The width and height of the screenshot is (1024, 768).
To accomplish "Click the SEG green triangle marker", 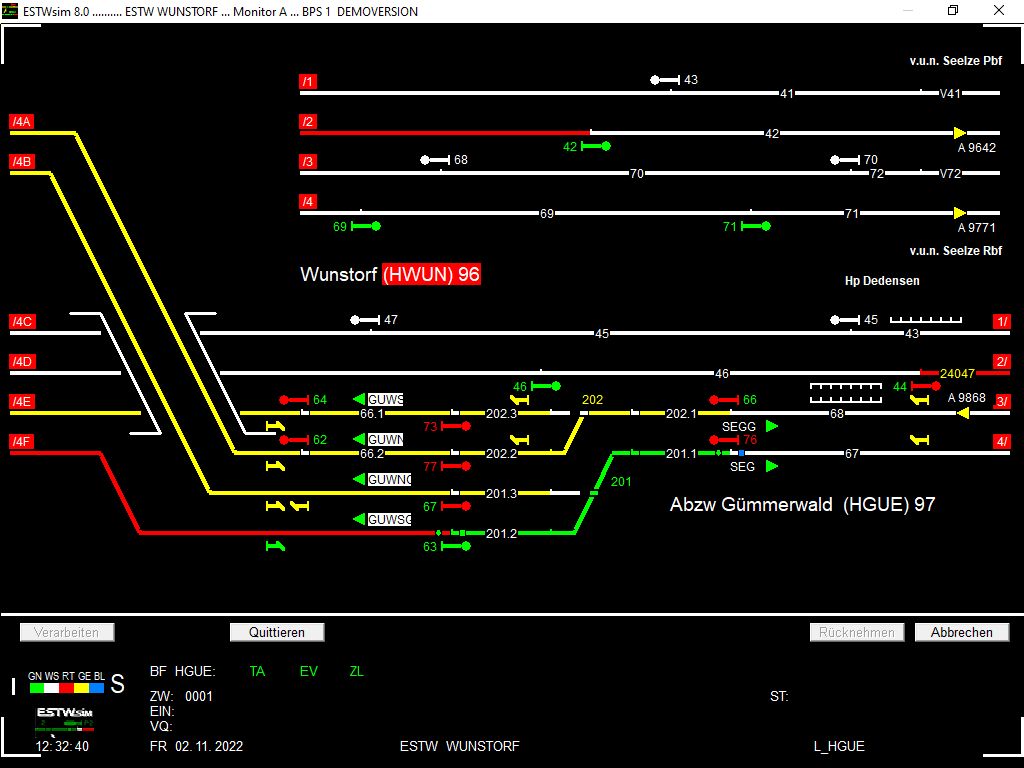I will 769,466.
